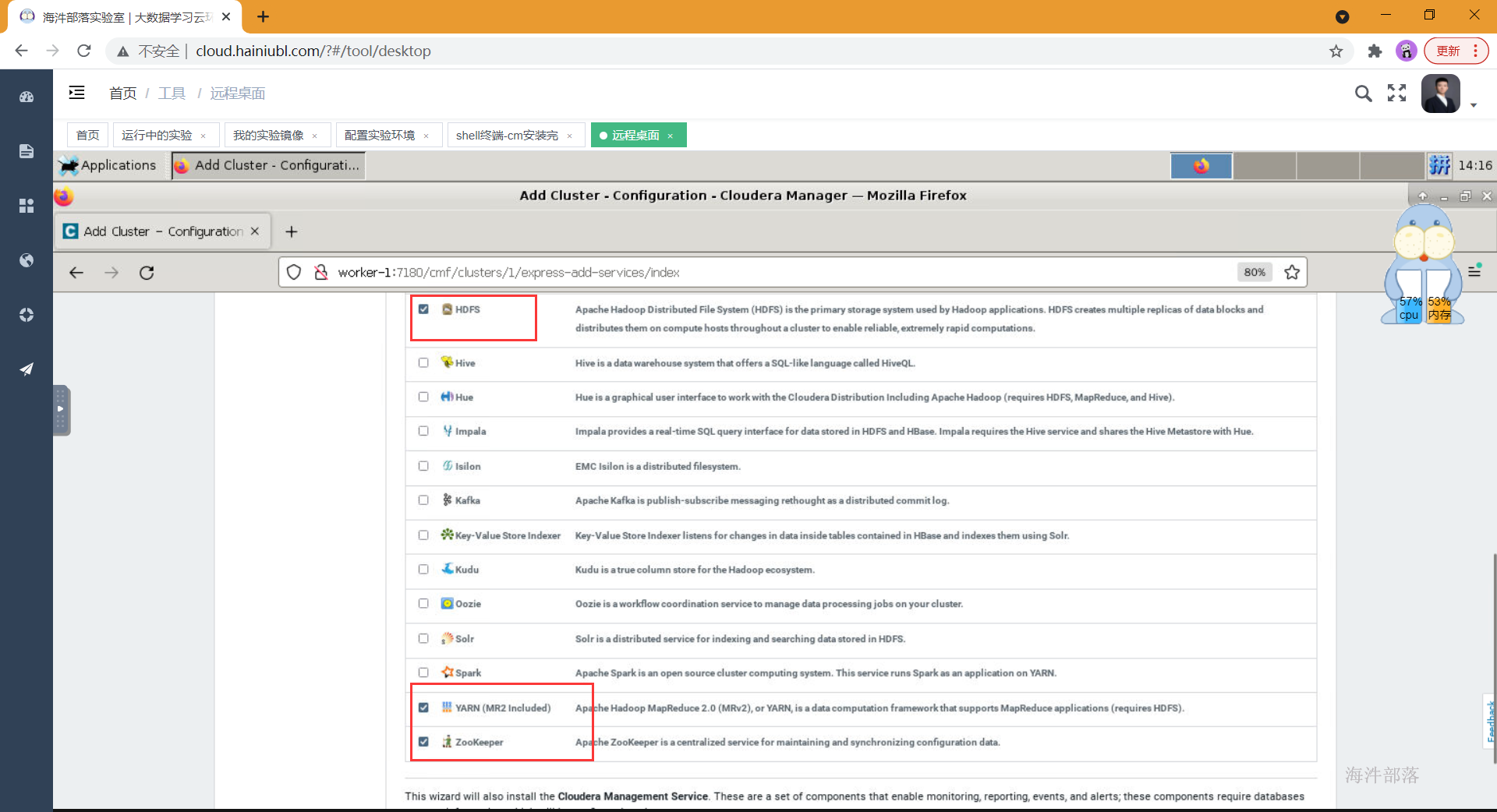1497x812 pixels.
Task: Open the Firefox hamburger menu
Action: click(x=1474, y=271)
